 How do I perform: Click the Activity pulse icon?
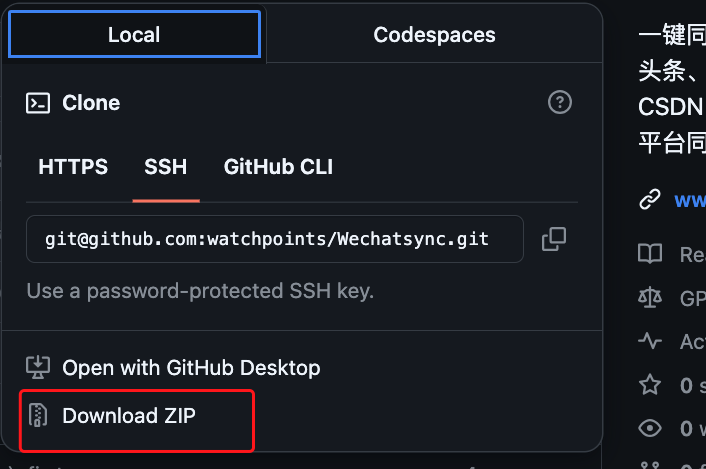[650, 341]
